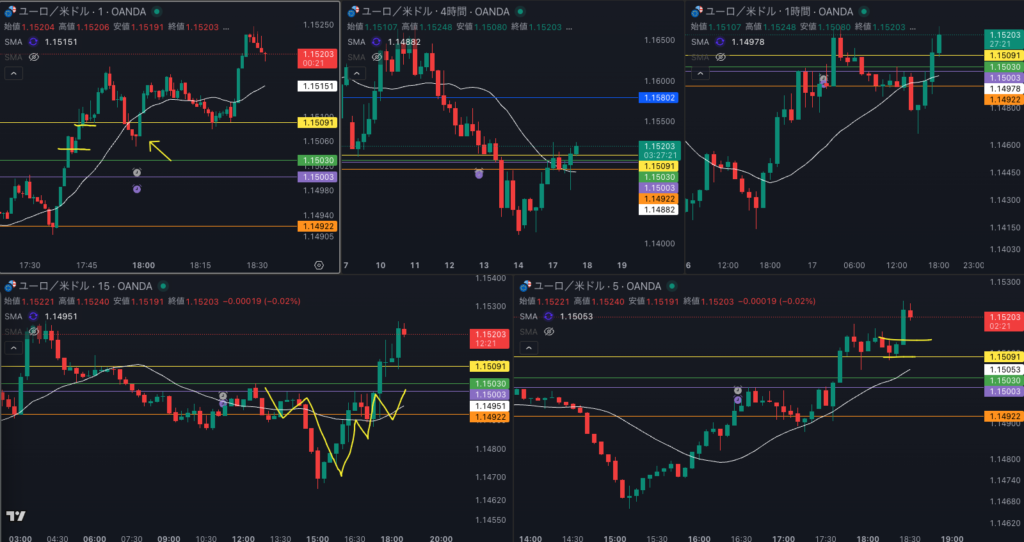
Task: Collapse indicator legend in 5-minute chart
Action: click(x=527, y=348)
